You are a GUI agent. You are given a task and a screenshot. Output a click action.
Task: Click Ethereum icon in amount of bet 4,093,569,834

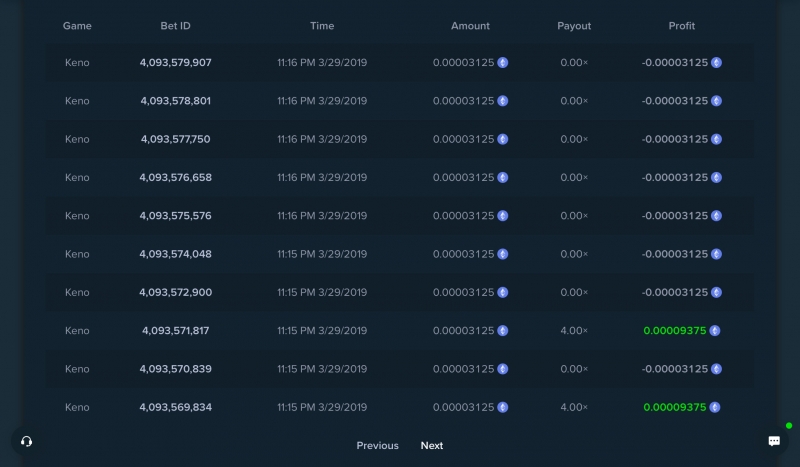point(503,407)
